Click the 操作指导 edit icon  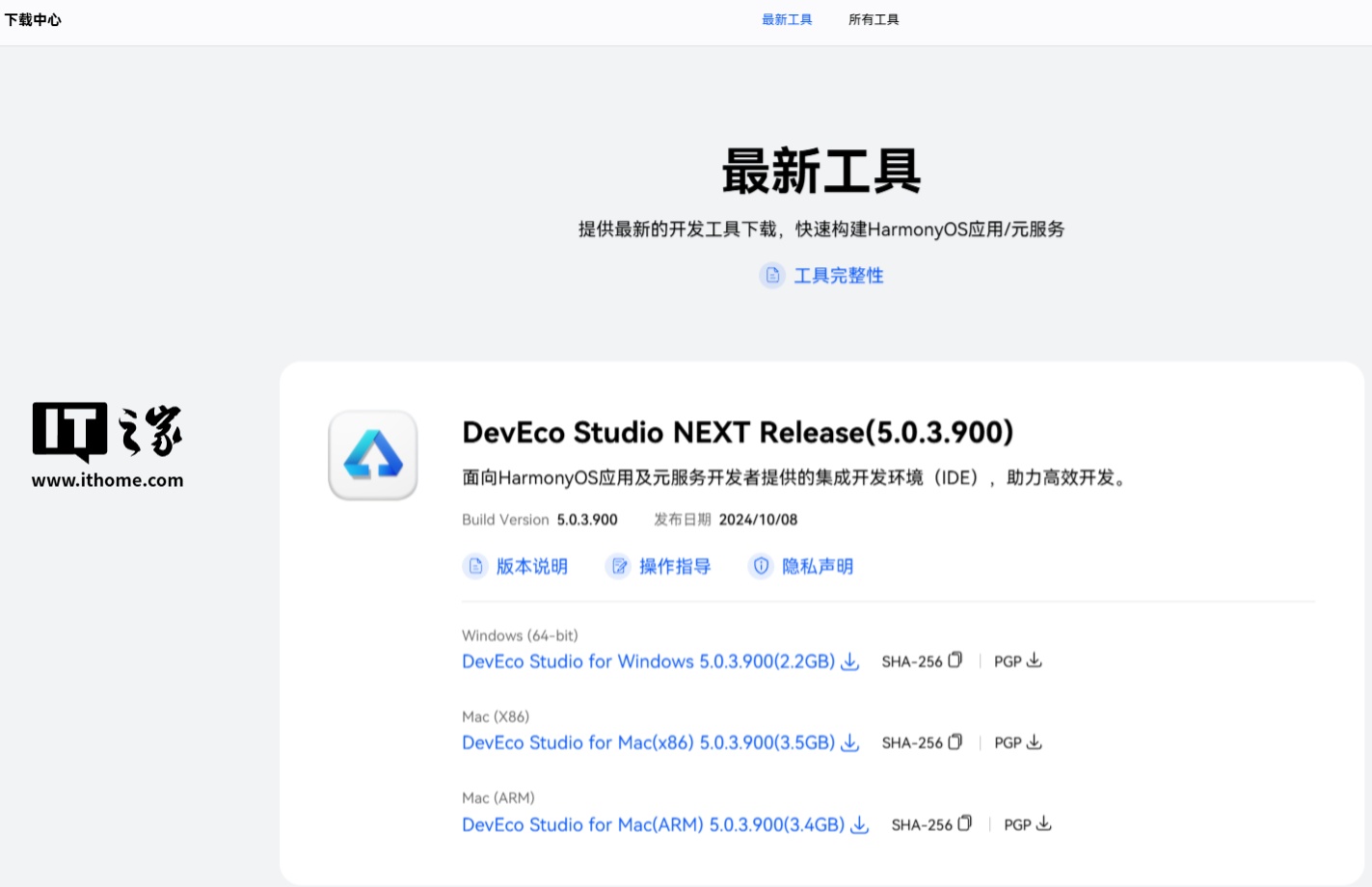[619, 566]
